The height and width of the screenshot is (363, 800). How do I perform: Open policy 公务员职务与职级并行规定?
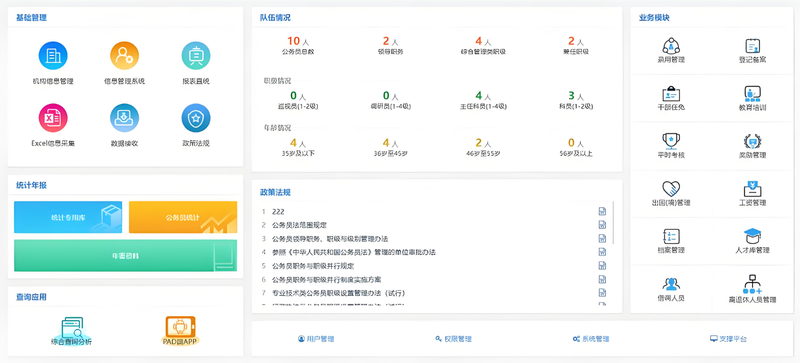click(x=313, y=265)
